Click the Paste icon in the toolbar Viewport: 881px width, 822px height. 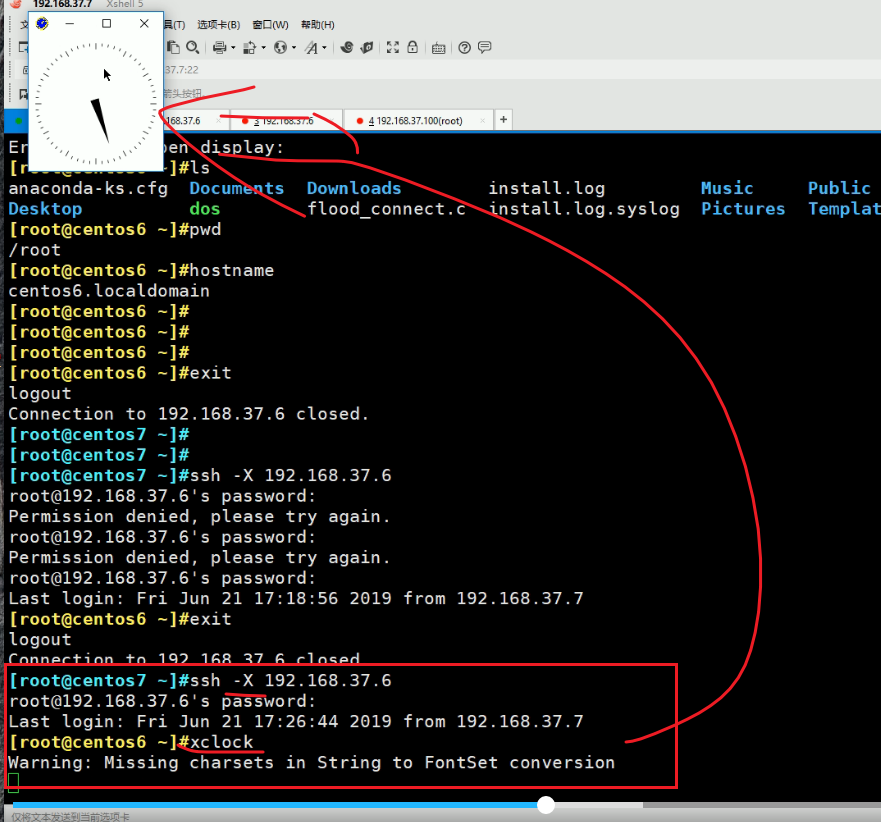coord(174,47)
